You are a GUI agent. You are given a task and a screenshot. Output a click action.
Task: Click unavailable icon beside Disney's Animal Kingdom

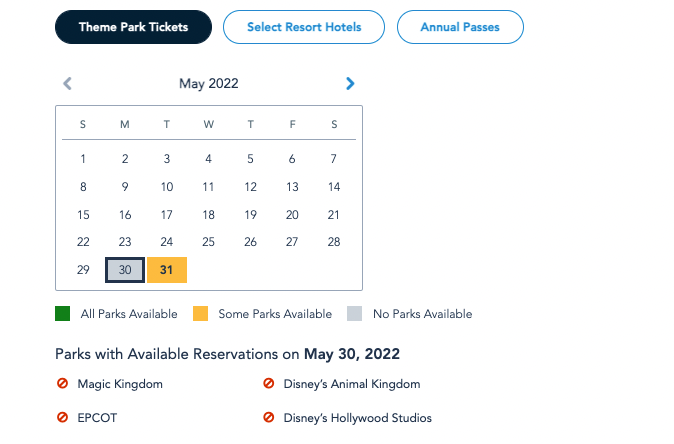(x=269, y=384)
